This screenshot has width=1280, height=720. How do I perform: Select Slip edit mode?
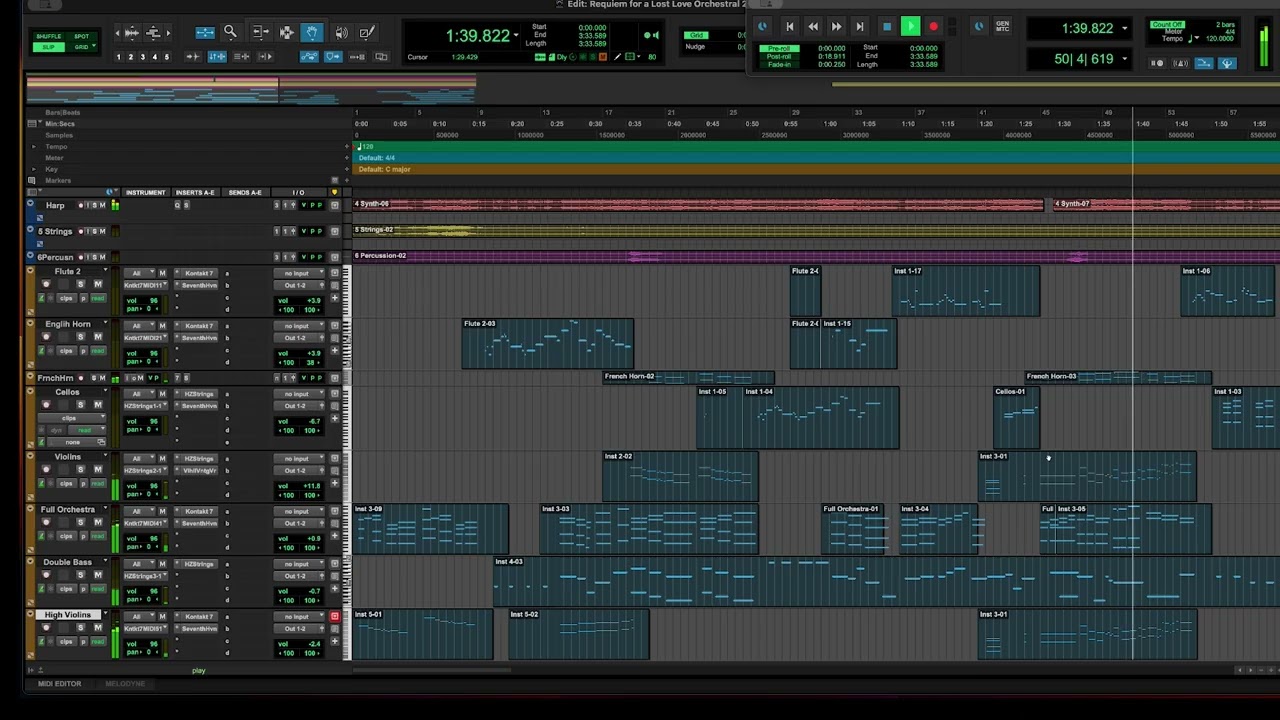48,47
